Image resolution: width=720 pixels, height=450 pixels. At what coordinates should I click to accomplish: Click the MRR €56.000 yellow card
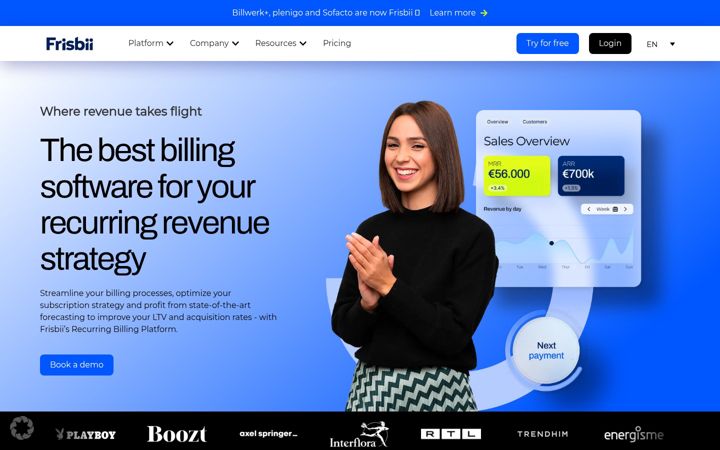[517, 176]
